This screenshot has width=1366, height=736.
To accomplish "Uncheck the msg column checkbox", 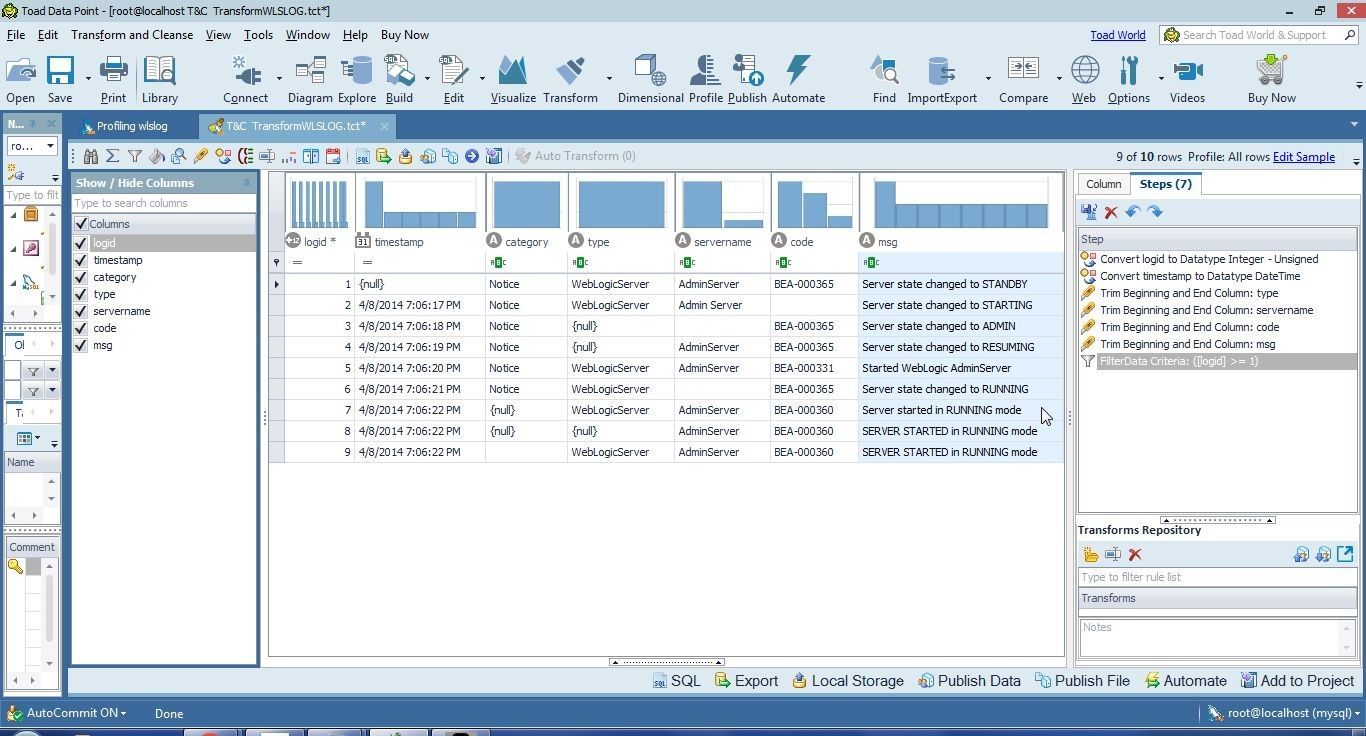I will [81, 345].
